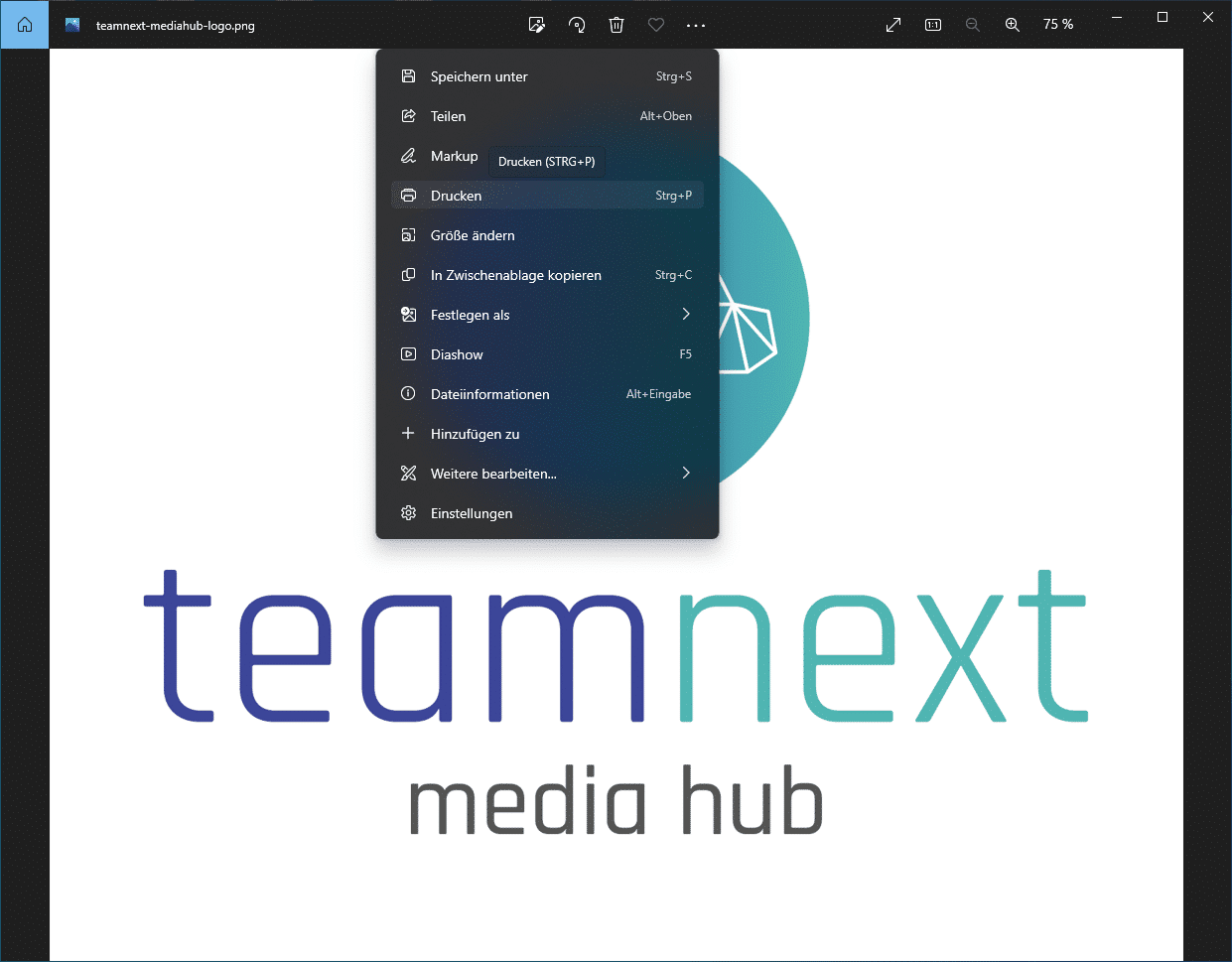Delete the image using the trash icon

(616, 25)
